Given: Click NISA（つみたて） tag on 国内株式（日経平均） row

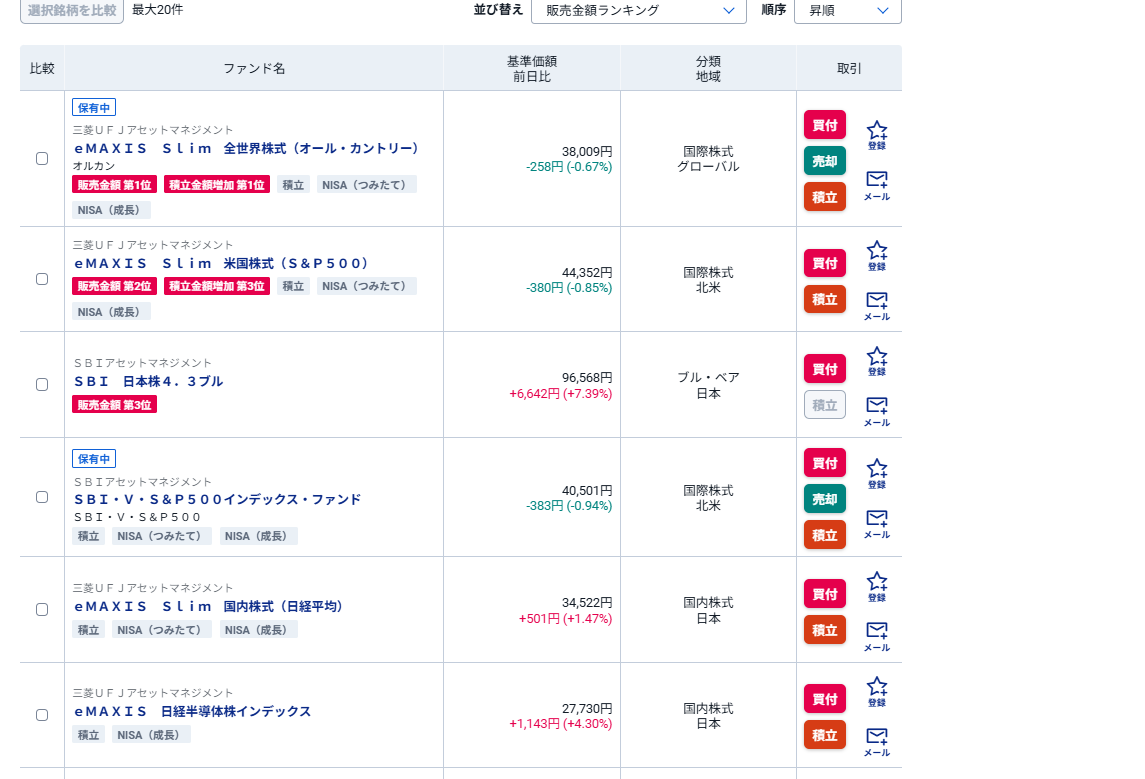Looking at the screenshot, I should (x=161, y=629).
